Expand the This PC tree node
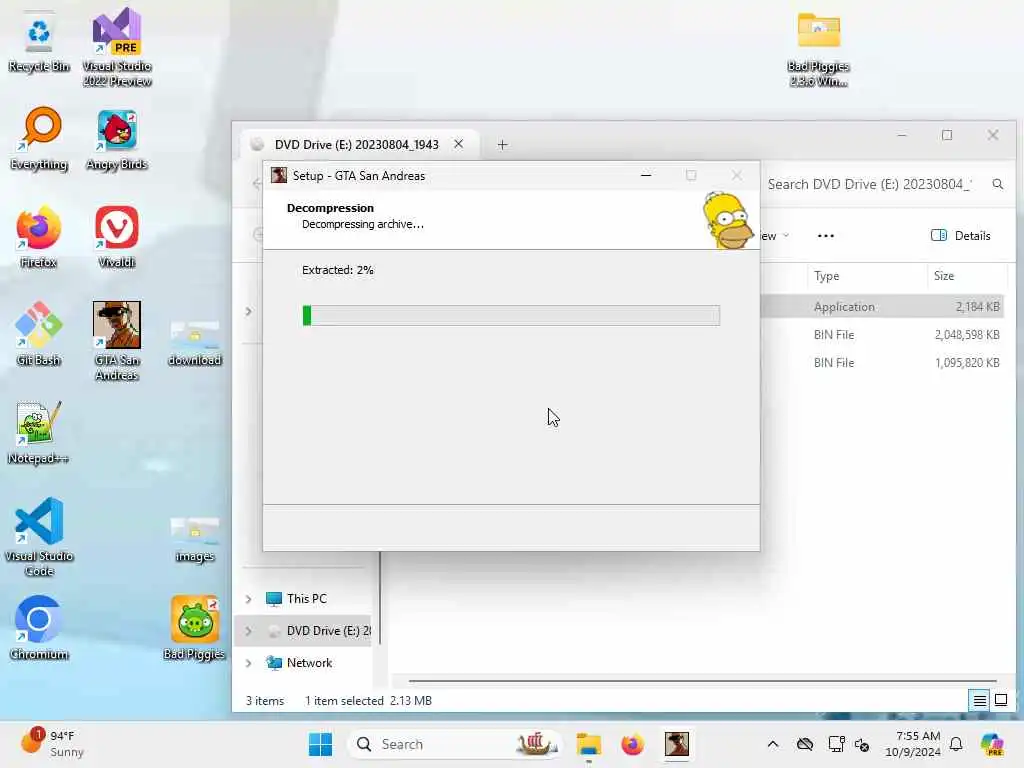Screen dimensions: 1024x768 tap(248, 599)
